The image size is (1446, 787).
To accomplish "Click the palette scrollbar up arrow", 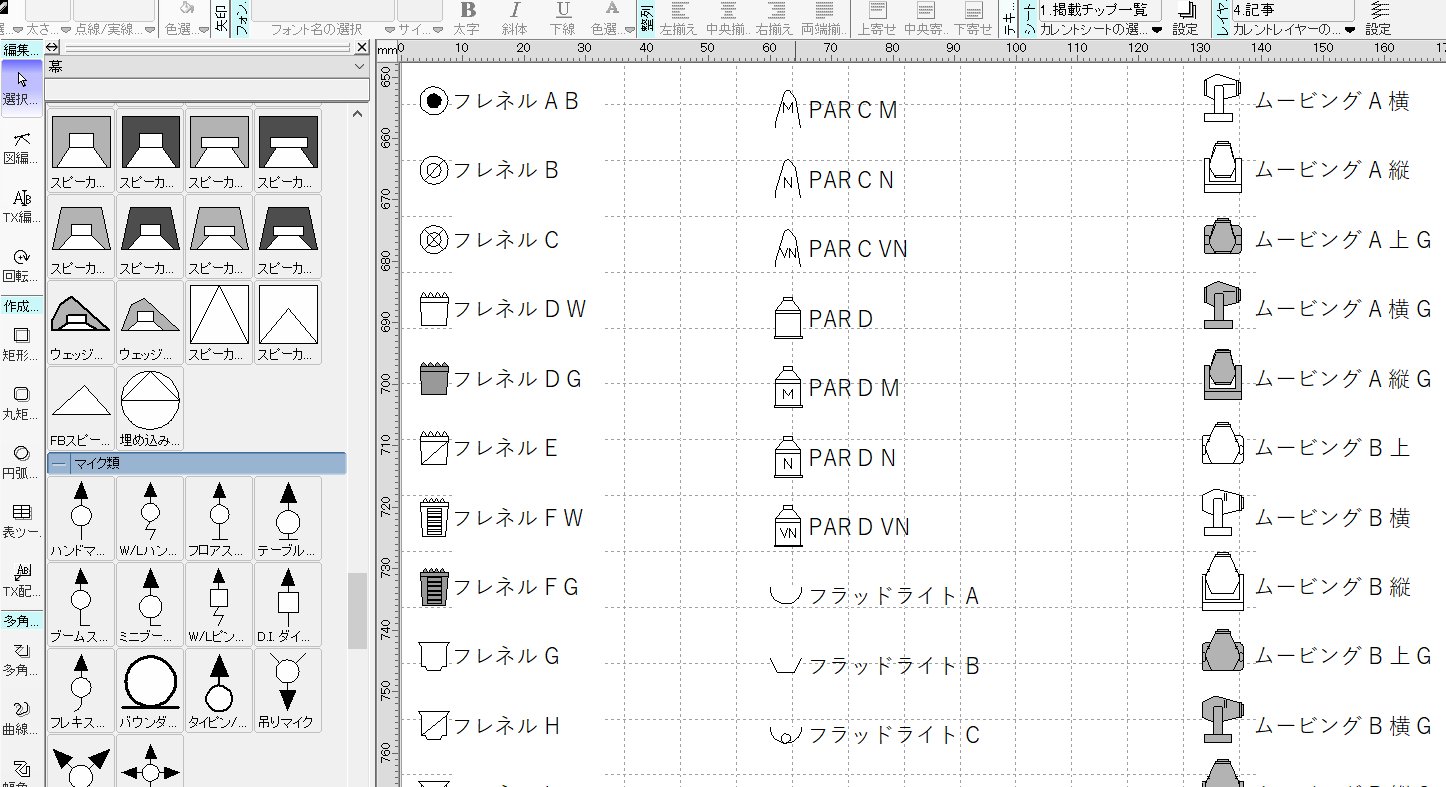I will pos(357,114).
